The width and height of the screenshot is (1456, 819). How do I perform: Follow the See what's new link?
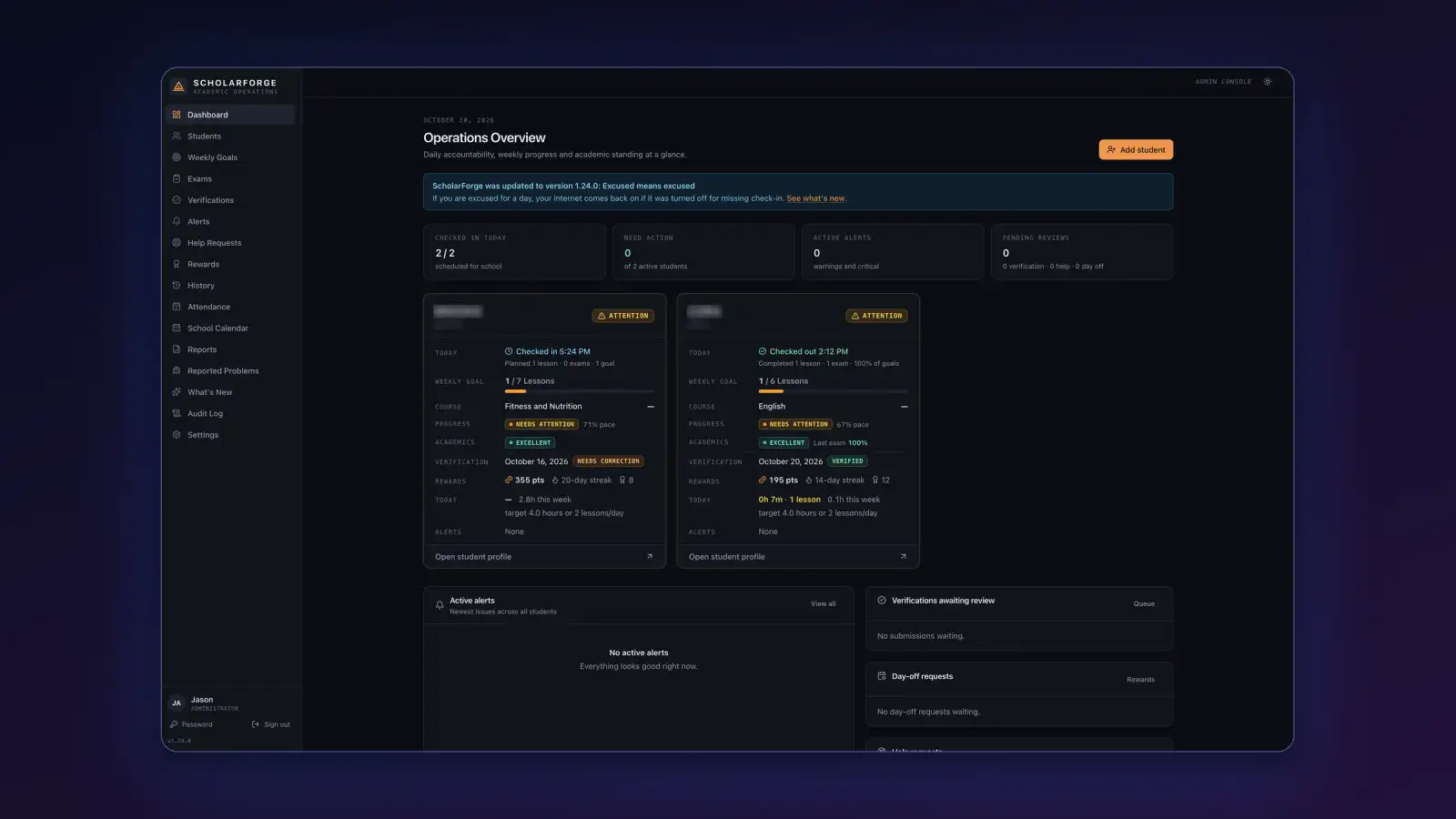(x=815, y=198)
